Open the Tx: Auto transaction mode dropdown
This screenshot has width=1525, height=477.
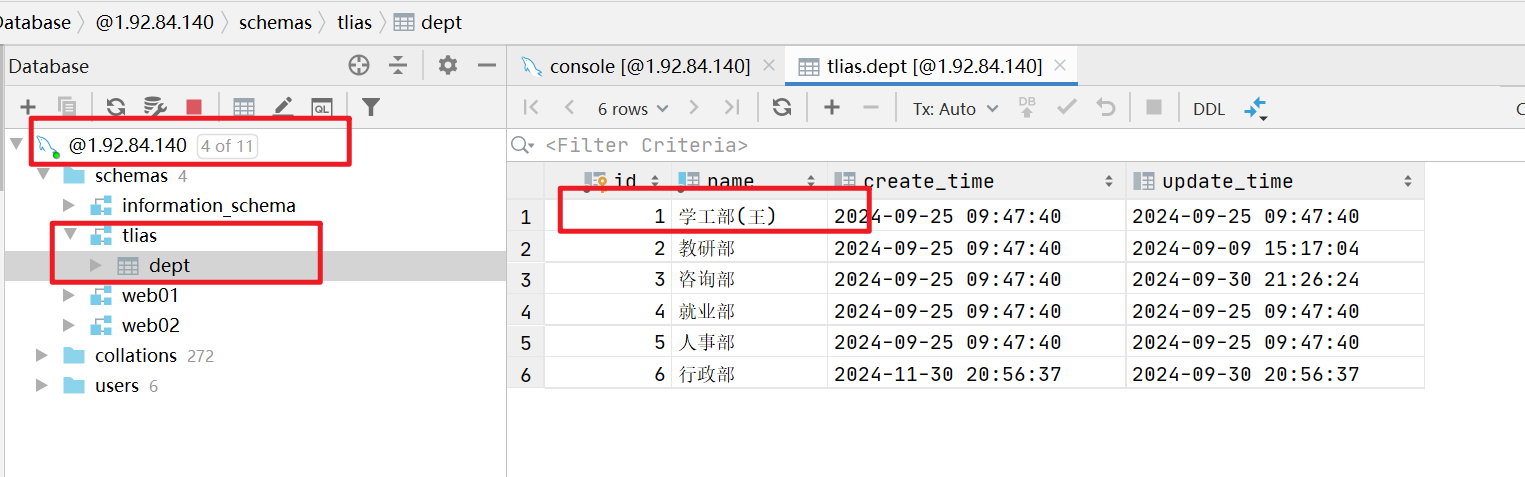(x=955, y=109)
